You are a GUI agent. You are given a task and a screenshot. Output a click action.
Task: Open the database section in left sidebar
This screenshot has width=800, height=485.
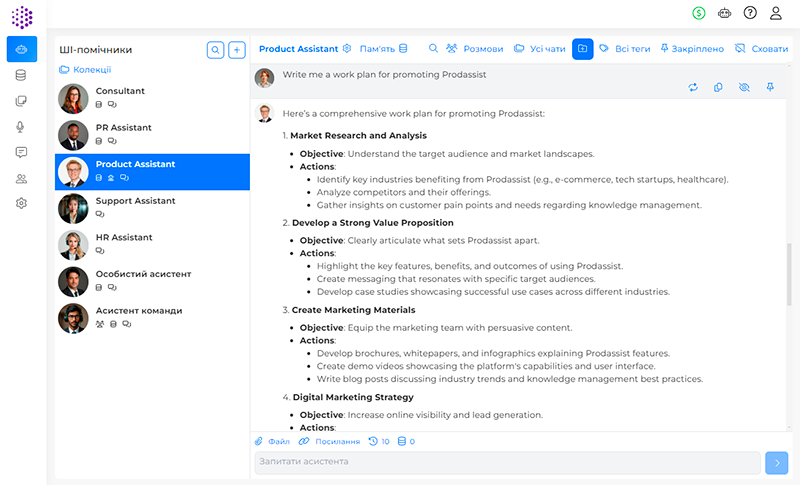tap(21, 75)
